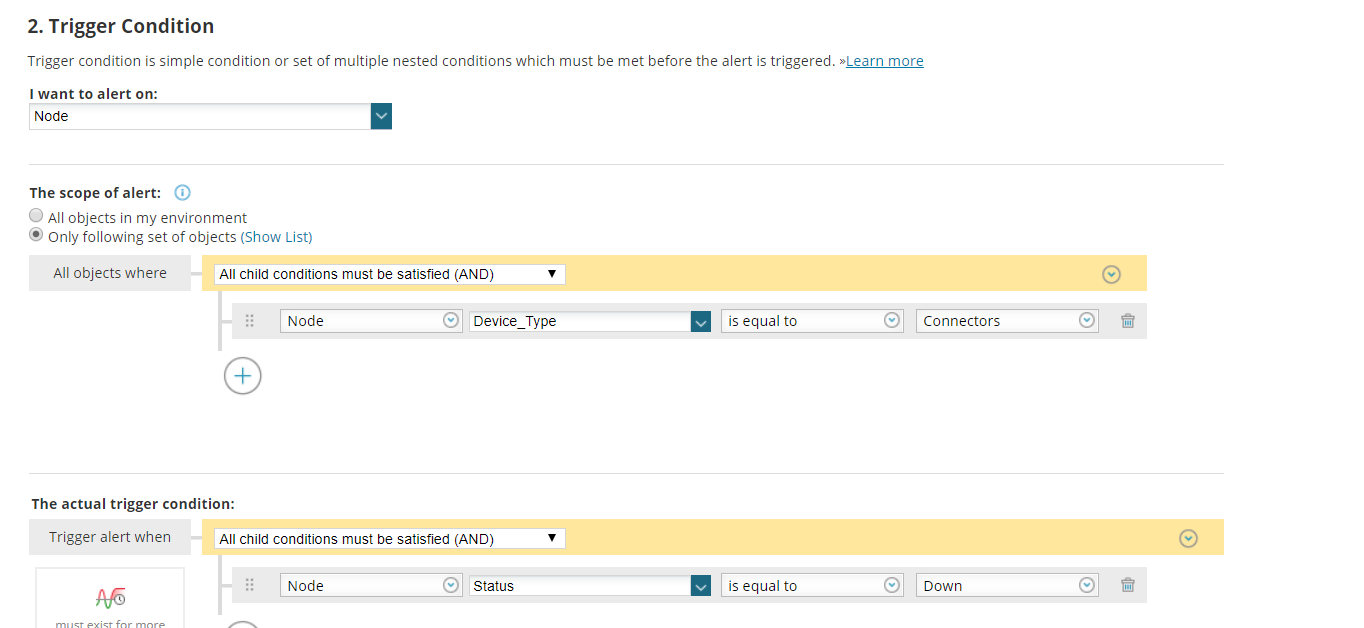
Task: Open the Down value dropdown
Action: click(x=1007, y=586)
